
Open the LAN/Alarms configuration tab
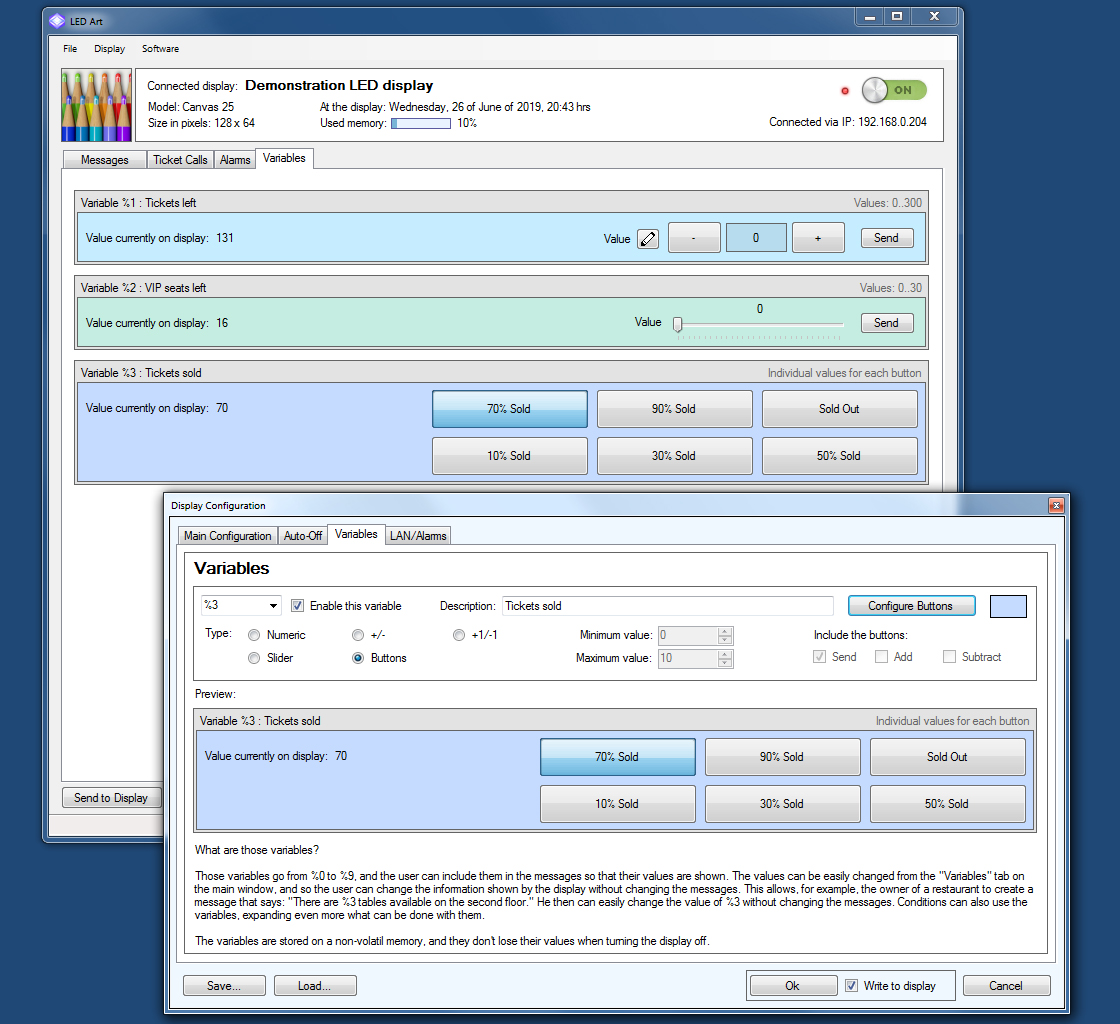[x=418, y=536]
